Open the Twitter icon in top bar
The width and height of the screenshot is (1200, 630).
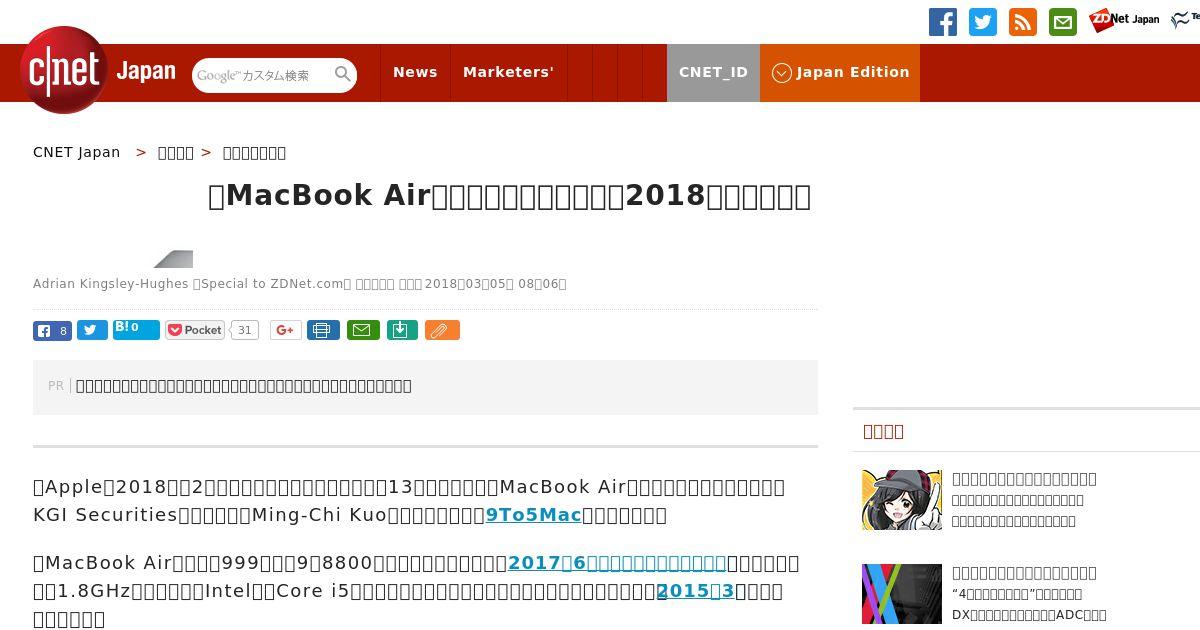pos(983,22)
